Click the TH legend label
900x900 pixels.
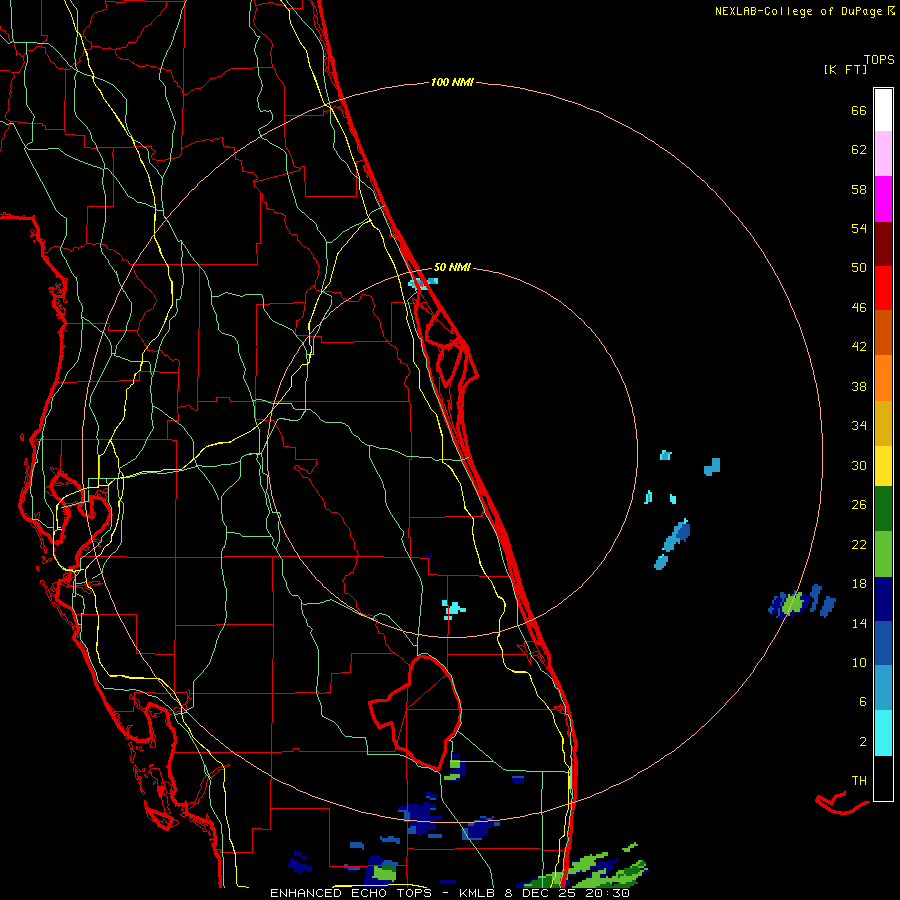(x=859, y=780)
